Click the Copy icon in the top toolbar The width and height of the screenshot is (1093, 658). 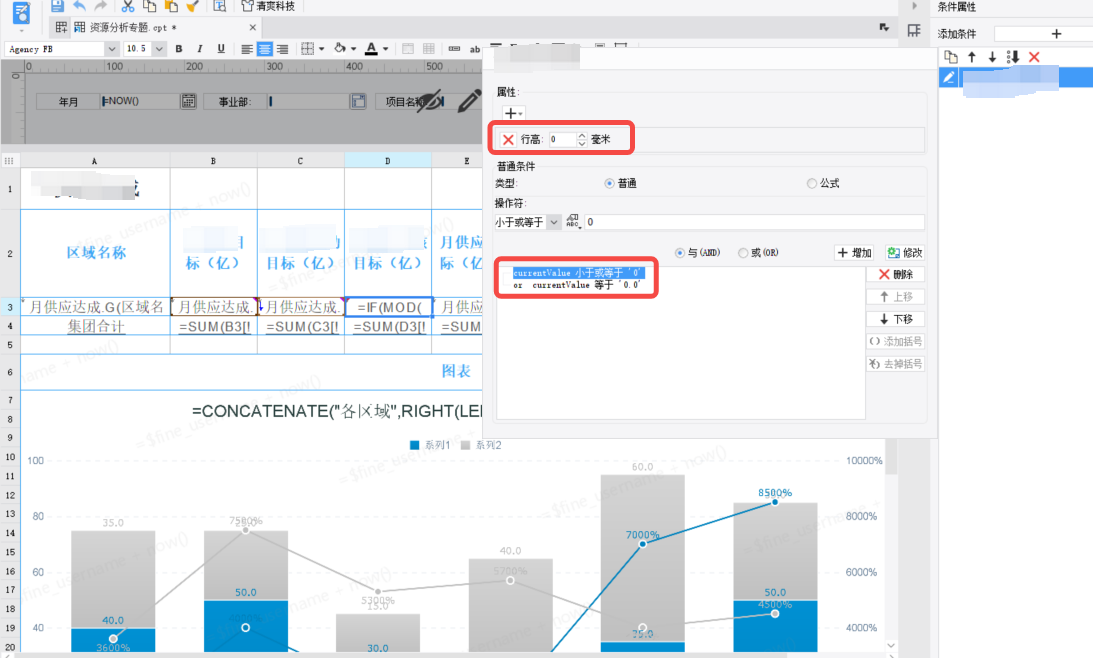coord(149,6)
